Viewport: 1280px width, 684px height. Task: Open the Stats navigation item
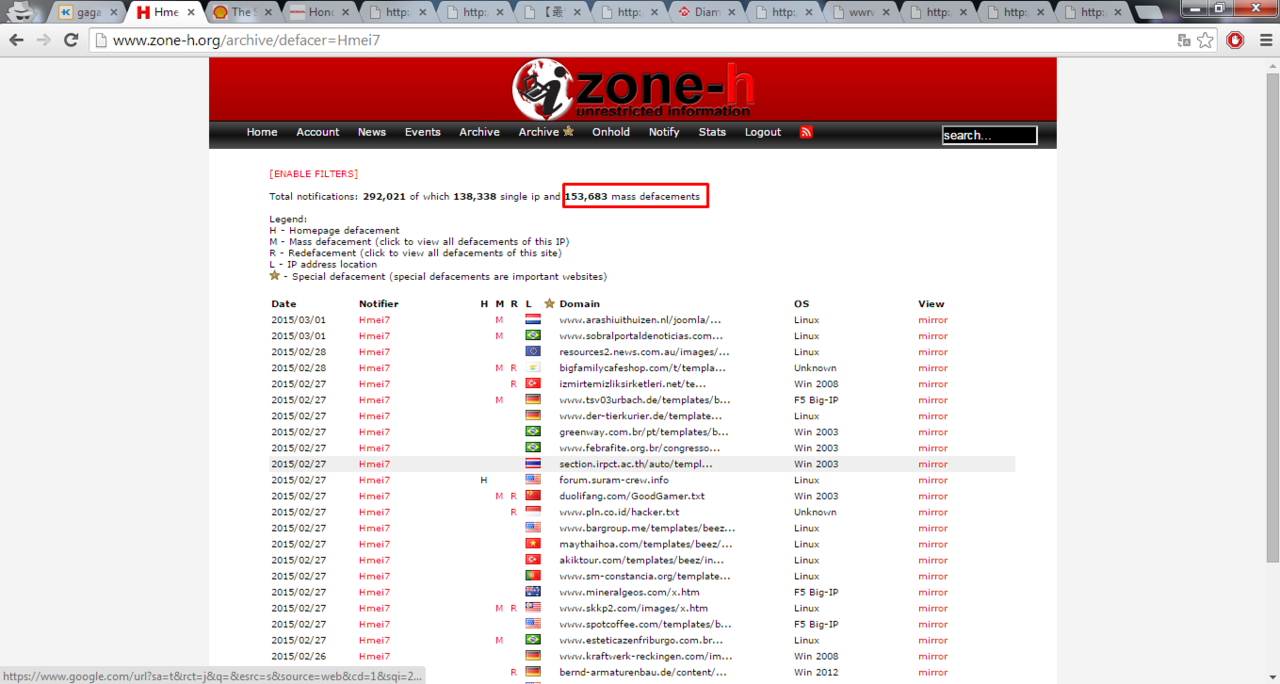pos(713,132)
